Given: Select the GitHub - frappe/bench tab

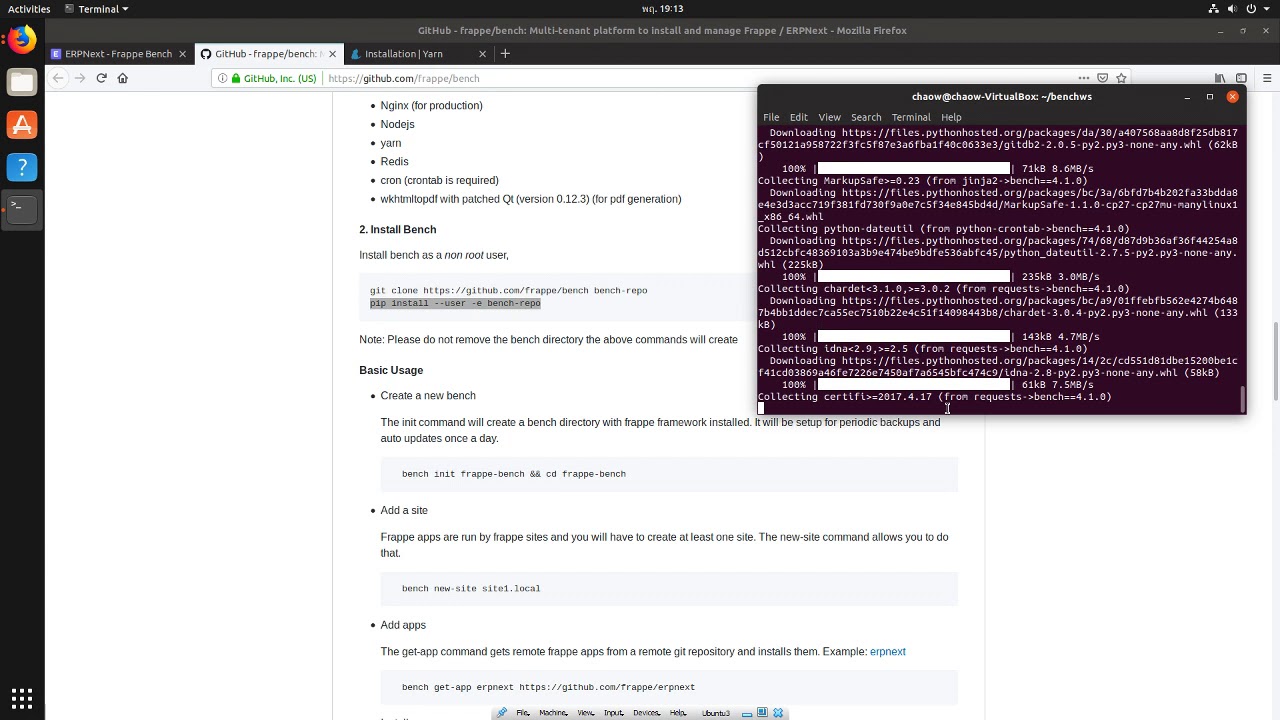Looking at the screenshot, I should click(268, 54).
